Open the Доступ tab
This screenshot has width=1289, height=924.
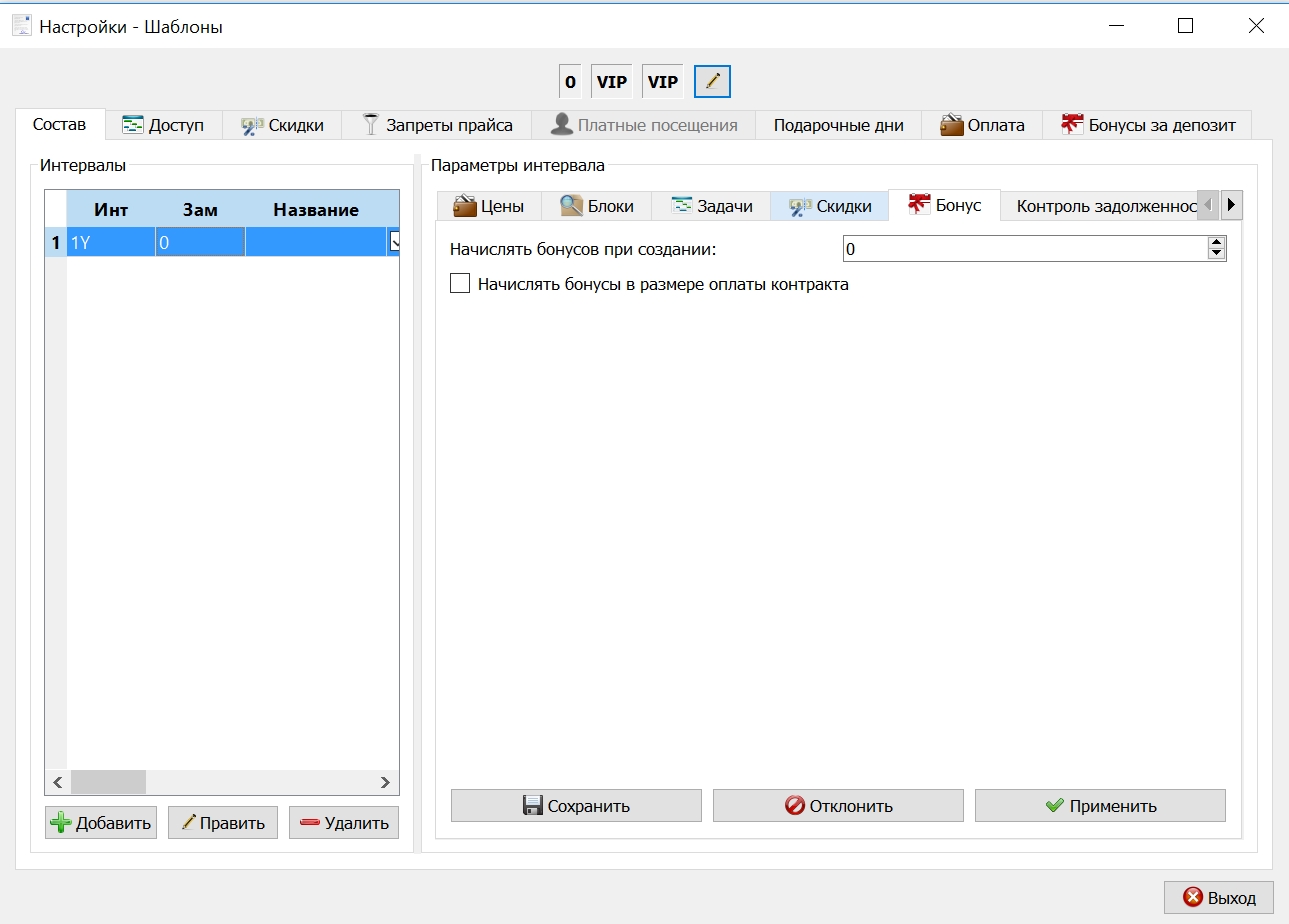pos(163,125)
